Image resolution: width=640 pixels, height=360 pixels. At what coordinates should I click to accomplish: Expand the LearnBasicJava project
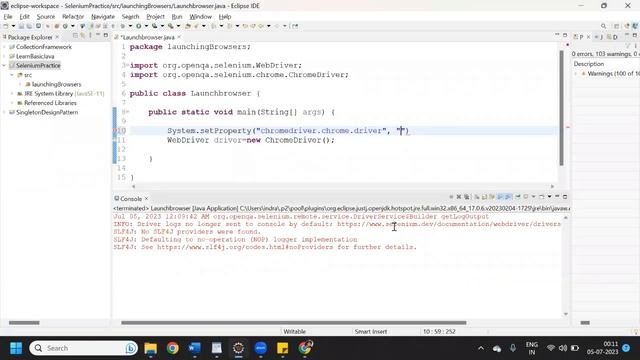pos(4,56)
